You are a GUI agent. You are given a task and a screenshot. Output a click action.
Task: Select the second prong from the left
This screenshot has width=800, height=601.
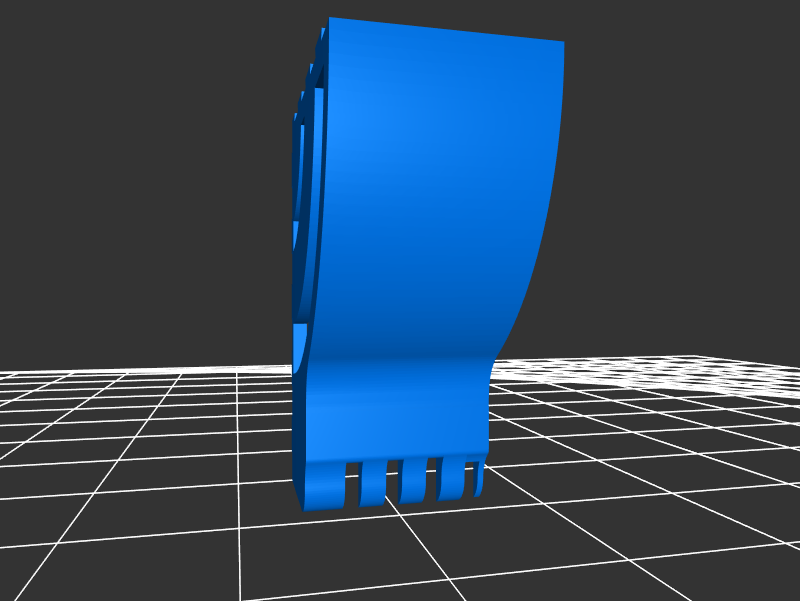pos(373,481)
